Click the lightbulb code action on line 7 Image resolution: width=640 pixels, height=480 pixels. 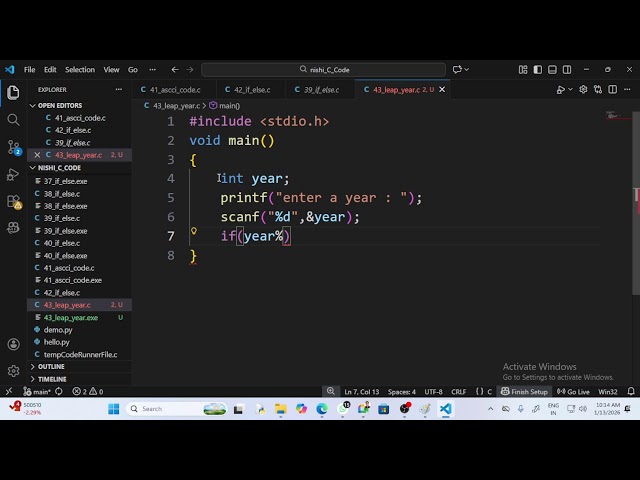tap(194, 231)
